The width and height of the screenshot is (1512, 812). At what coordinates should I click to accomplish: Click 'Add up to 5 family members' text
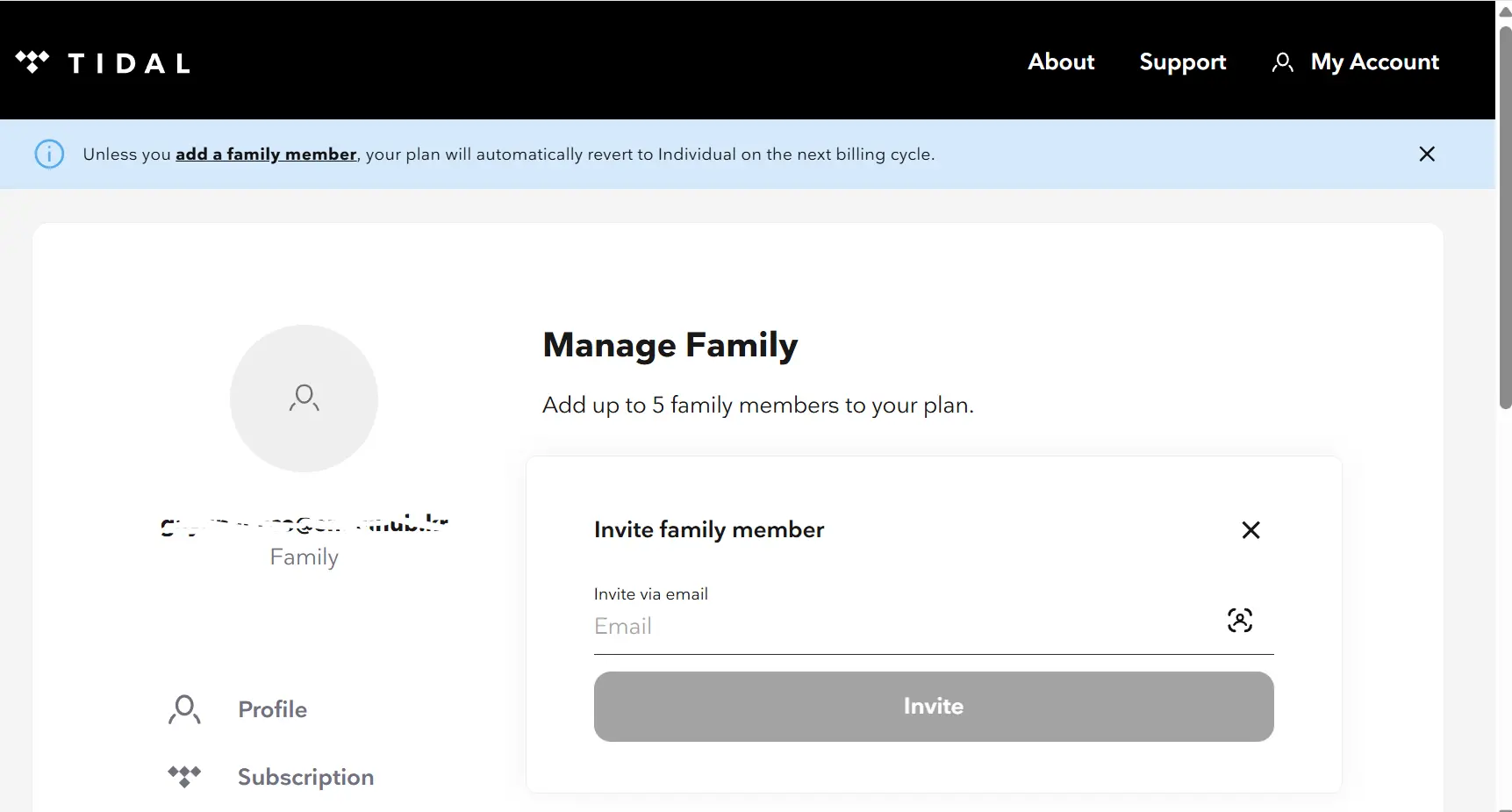[x=758, y=406]
